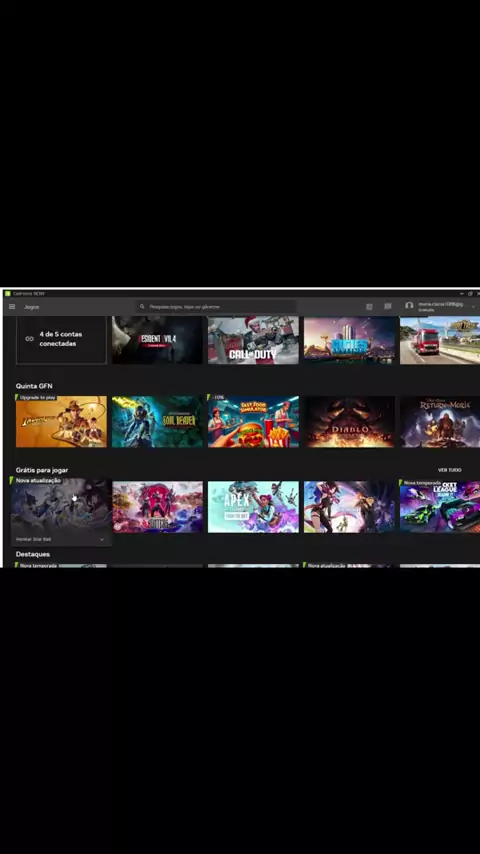Open the Jogos section

point(31,307)
